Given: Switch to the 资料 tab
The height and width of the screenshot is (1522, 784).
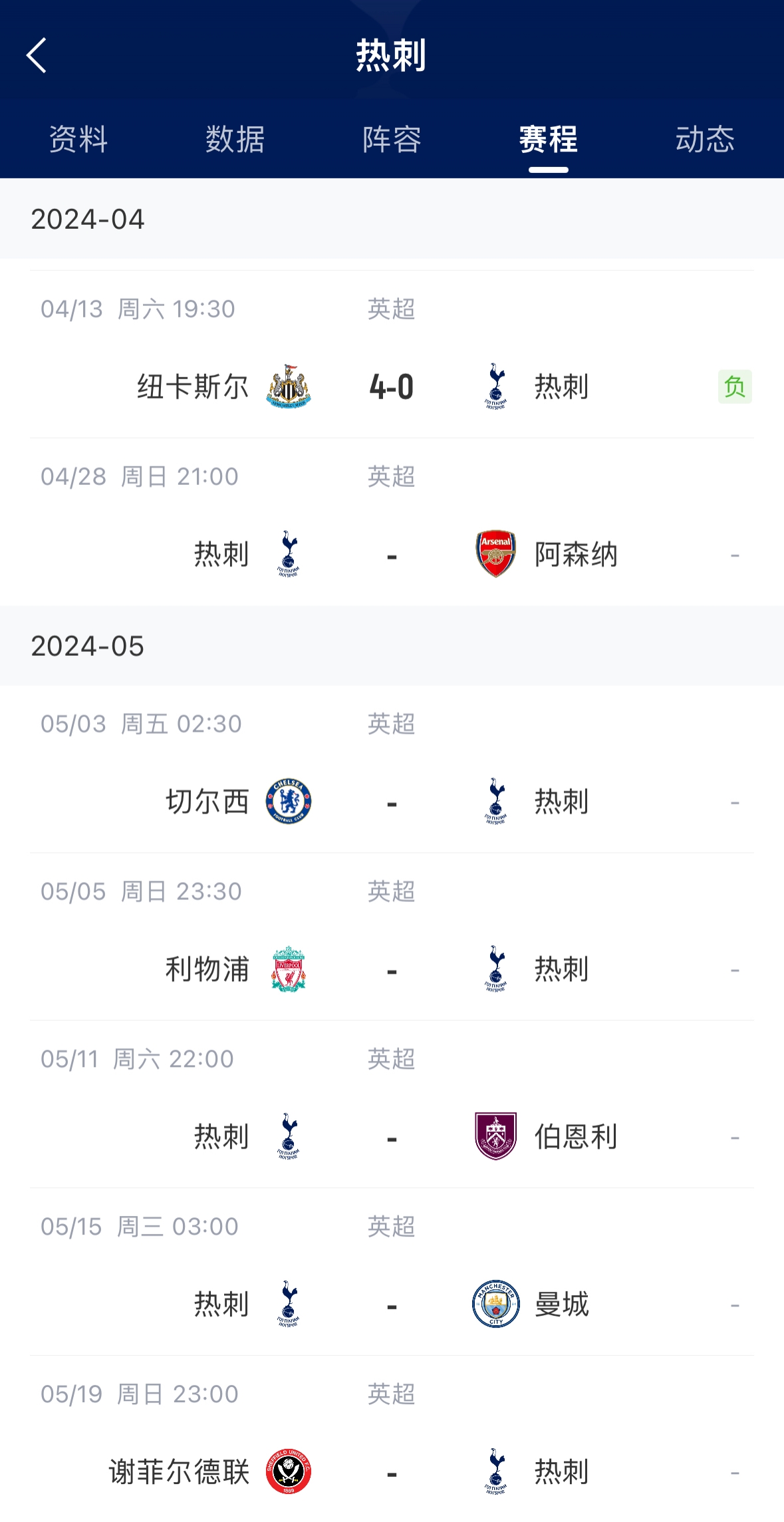Looking at the screenshot, I should coord(78,140).
